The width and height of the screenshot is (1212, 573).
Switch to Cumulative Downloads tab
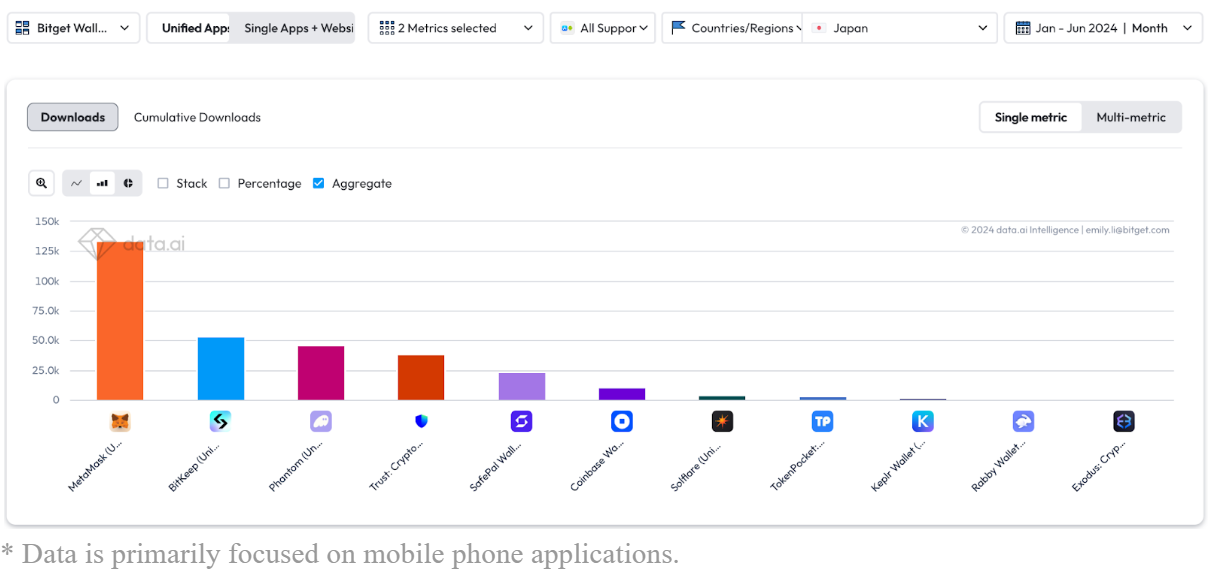(197, 117)
